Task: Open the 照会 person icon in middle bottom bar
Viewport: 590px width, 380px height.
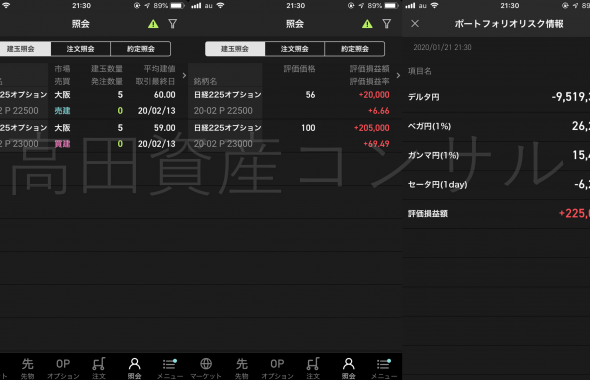Action: click(x=348, y=368)
